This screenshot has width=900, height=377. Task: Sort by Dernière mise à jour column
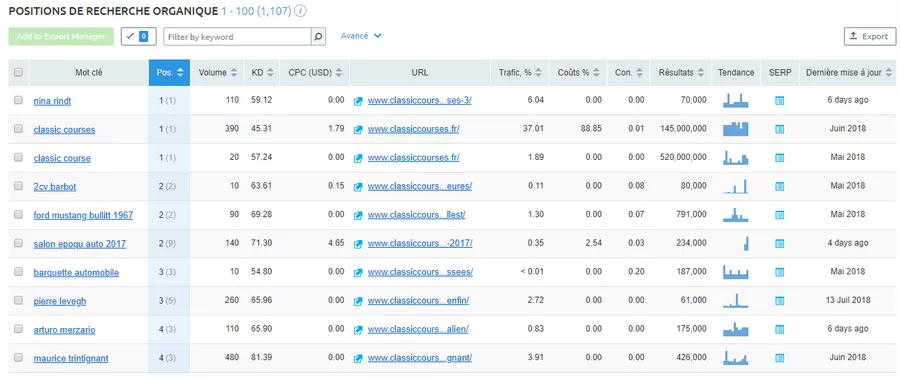pos(848,73)
